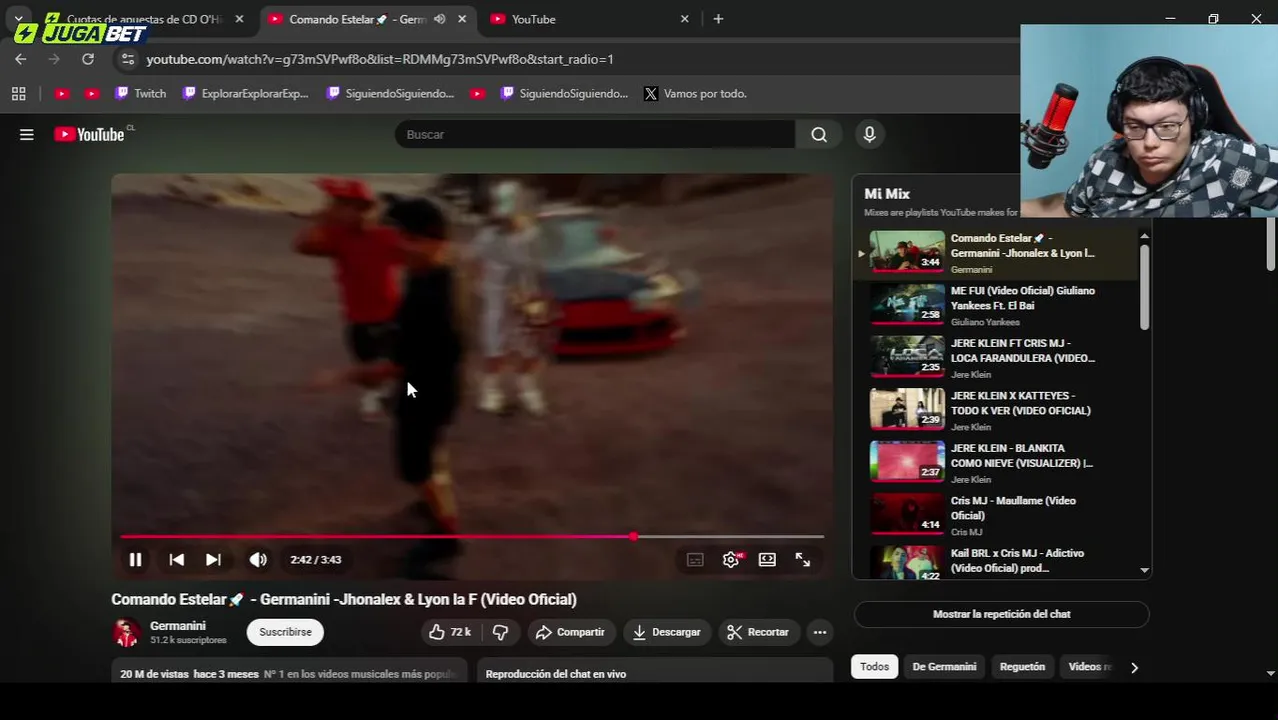The width and height of the screenshot is (1278, 720).
Task: Seek on the red progress bar
Action: (472, 537)
